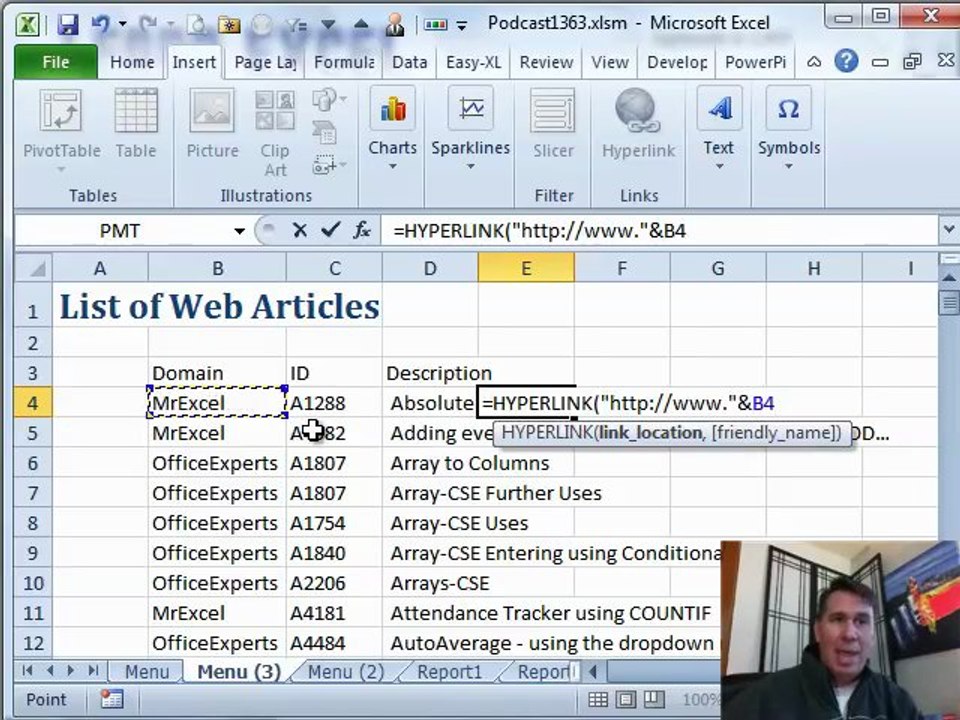Viewport: 960px width, 720px height.
Task: Click the downward triangle sort icon
Action: 328,25
